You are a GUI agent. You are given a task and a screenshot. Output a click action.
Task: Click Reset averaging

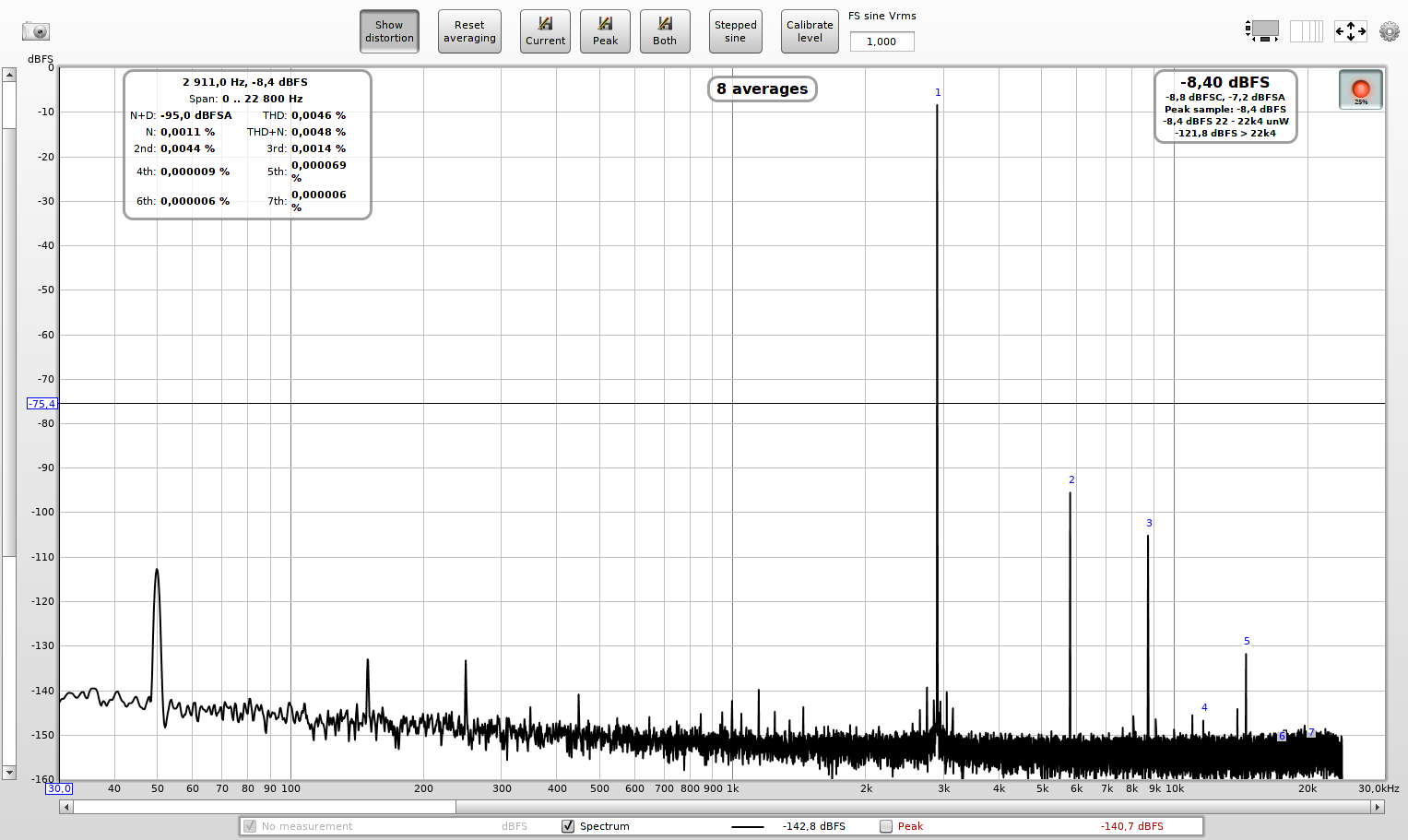tap(469, 31)
